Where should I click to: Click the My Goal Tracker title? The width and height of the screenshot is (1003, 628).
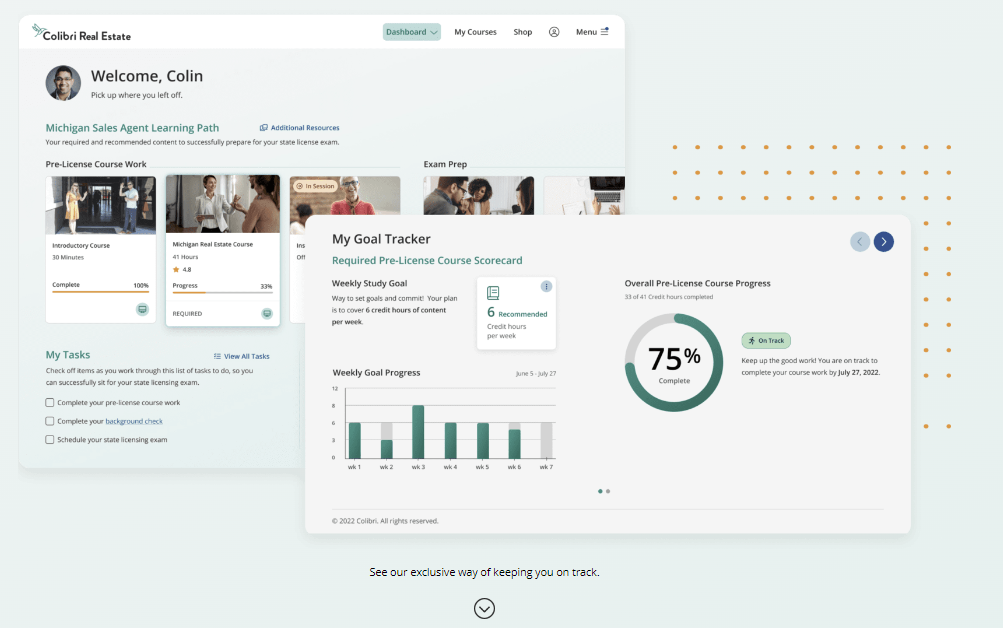381,239
